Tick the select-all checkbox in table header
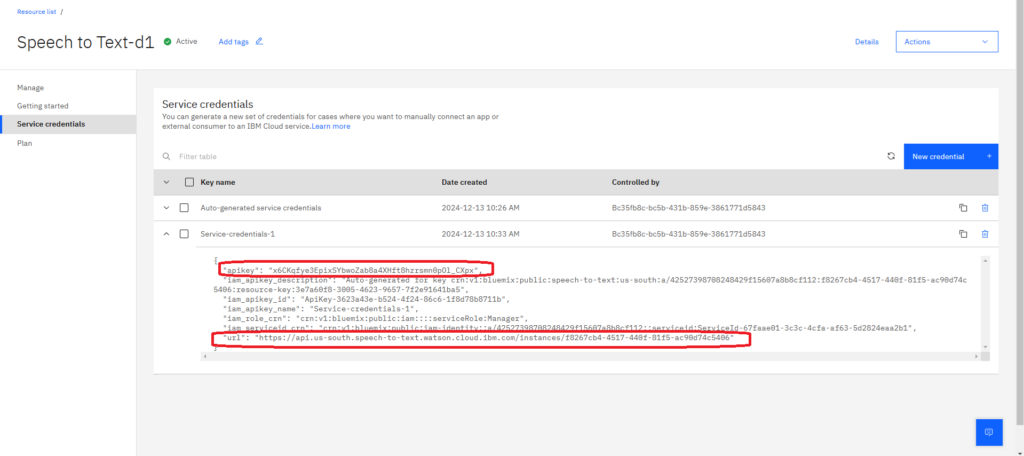 coord(189,182)
